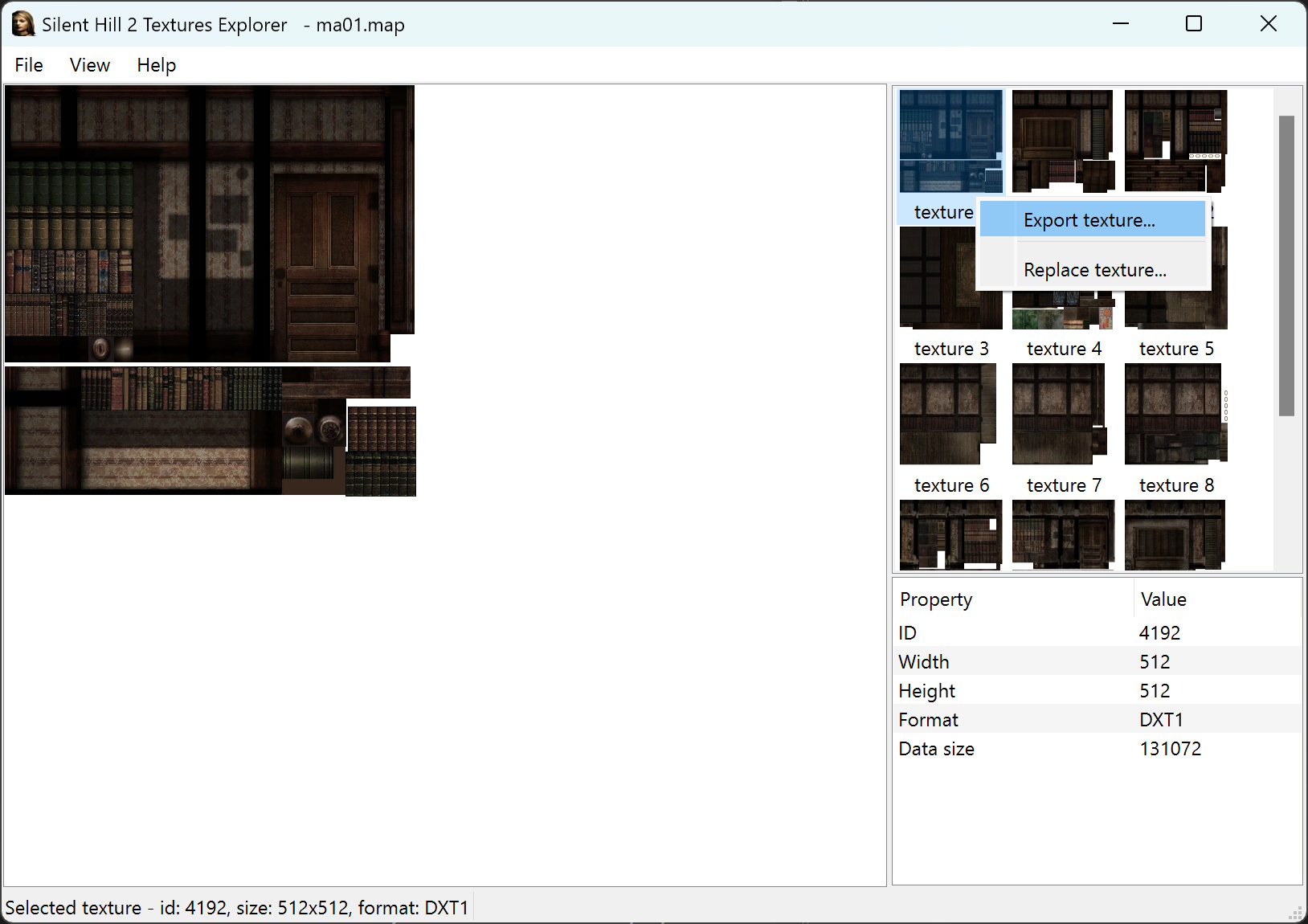Close the Textures Explorer window

tap(1269, 23)
